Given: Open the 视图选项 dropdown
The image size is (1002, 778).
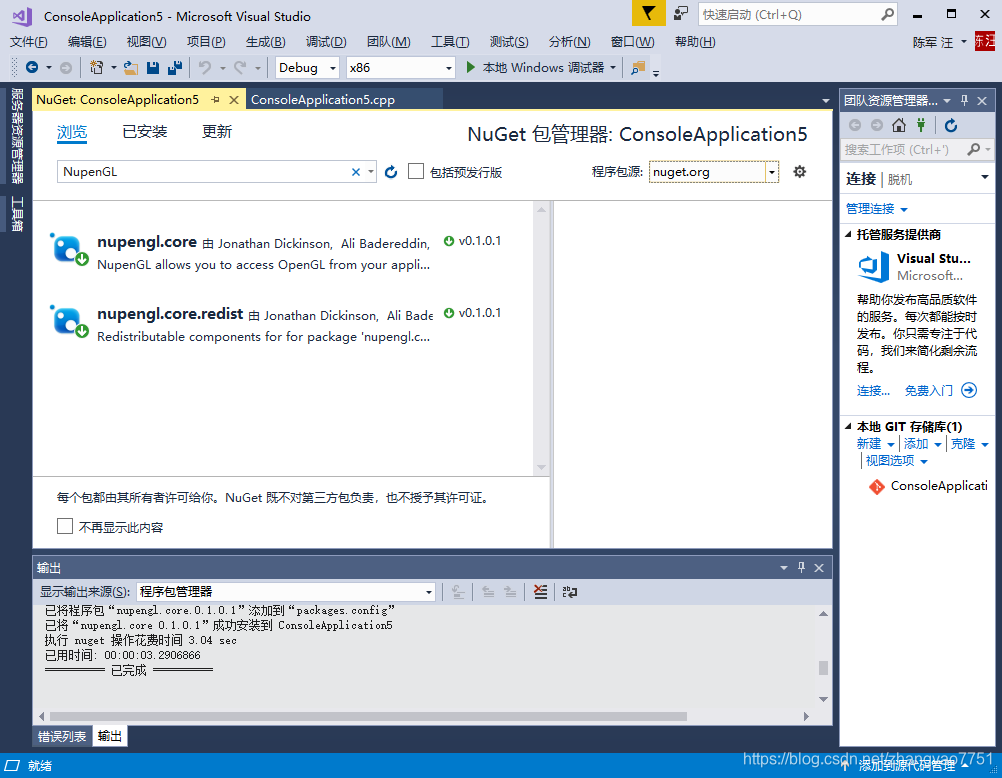Looking at the screenshot, I should point(897,460).
